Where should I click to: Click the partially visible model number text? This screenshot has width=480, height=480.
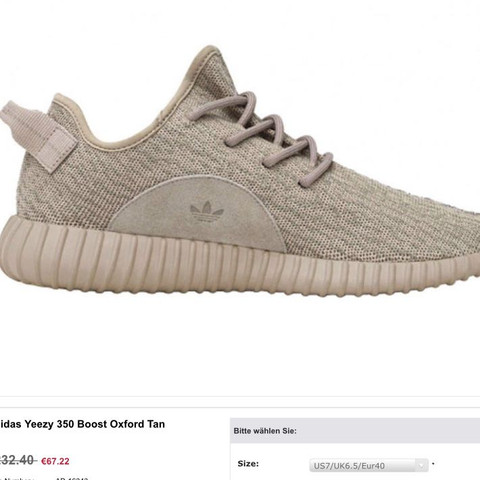coord(43,479)
